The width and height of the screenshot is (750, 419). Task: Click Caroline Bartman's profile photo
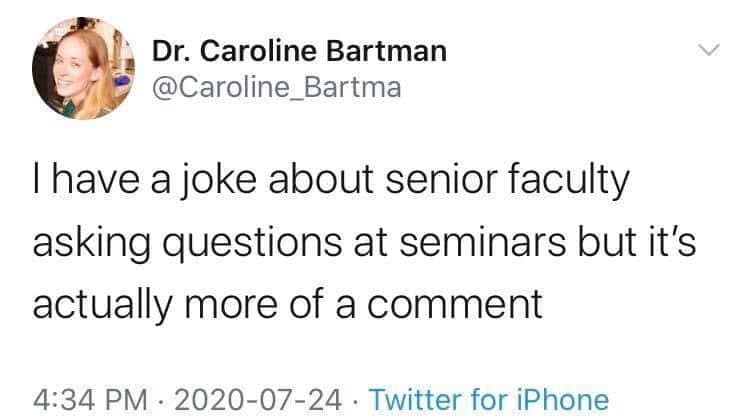tap(78, 68)
